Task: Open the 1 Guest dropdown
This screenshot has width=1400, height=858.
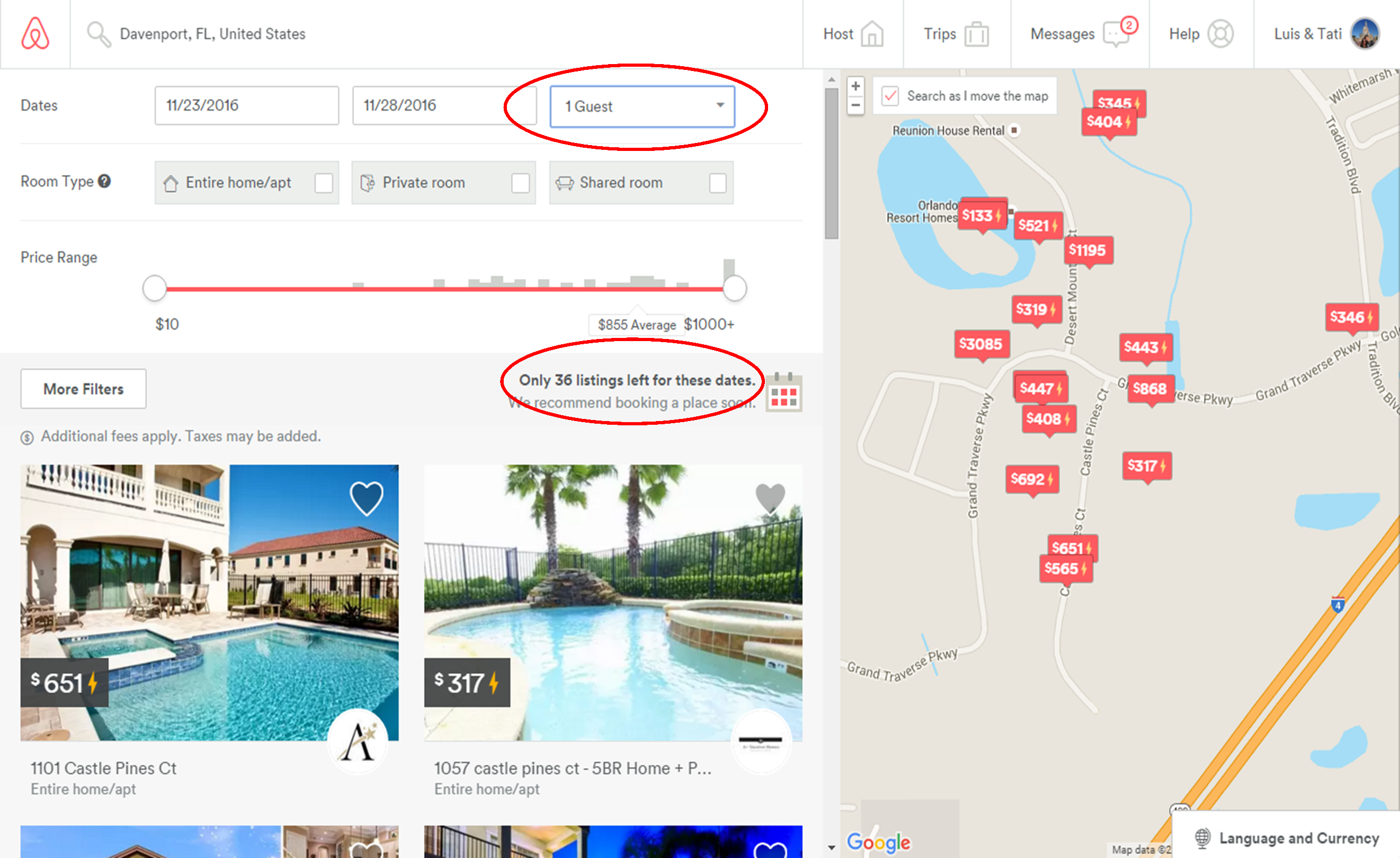Action: [x=642, y=106]
